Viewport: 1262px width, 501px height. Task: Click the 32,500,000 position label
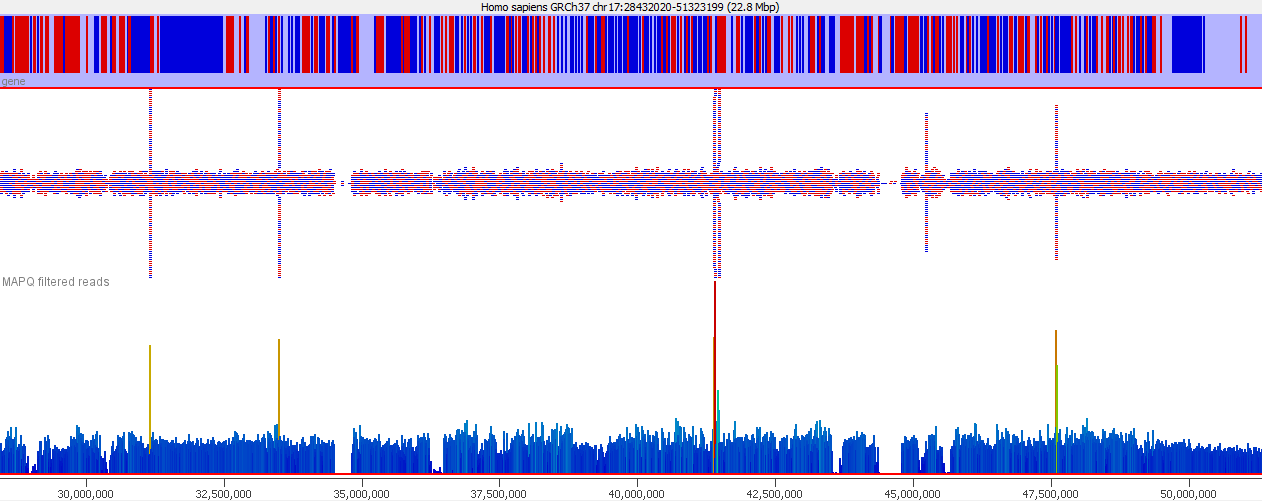[224, 493]
